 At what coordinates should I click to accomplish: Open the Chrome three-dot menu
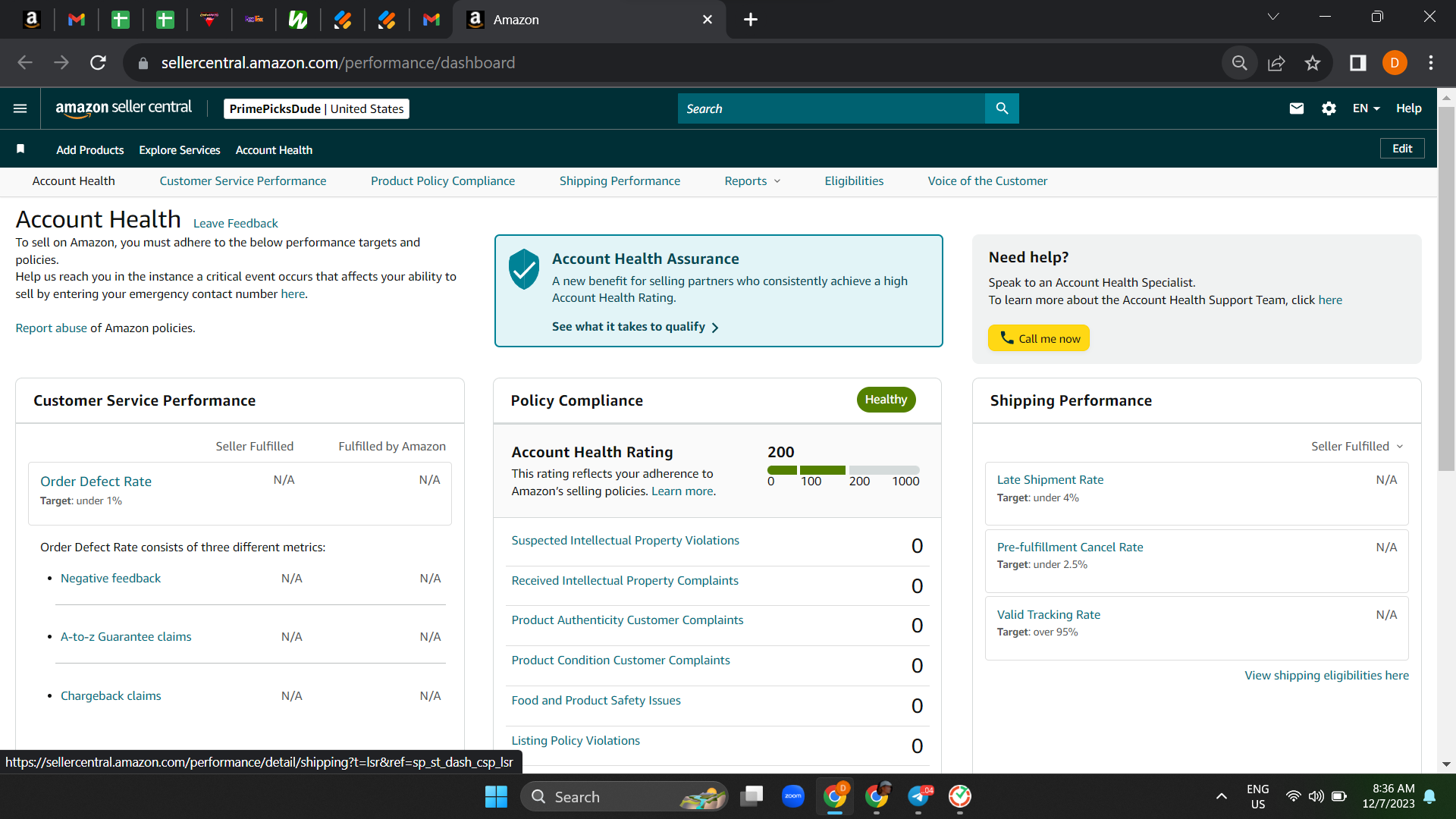(x=1431, y=63)
